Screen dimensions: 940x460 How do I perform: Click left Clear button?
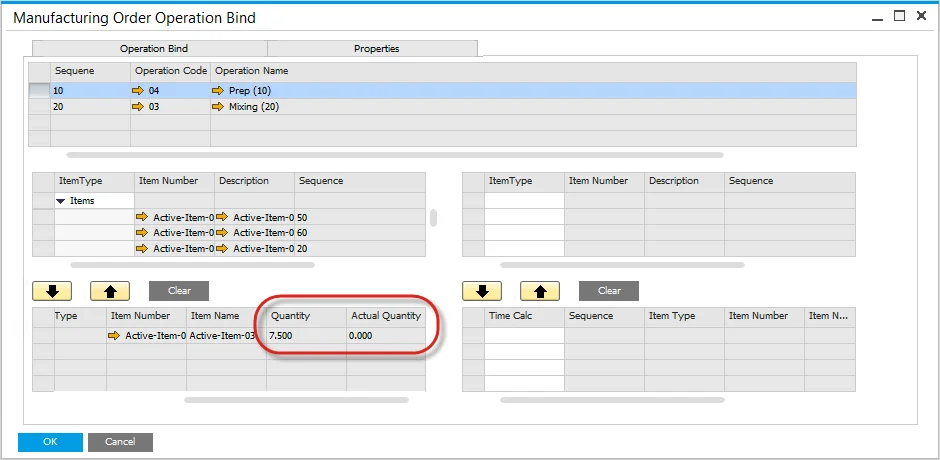coord(179,291)
